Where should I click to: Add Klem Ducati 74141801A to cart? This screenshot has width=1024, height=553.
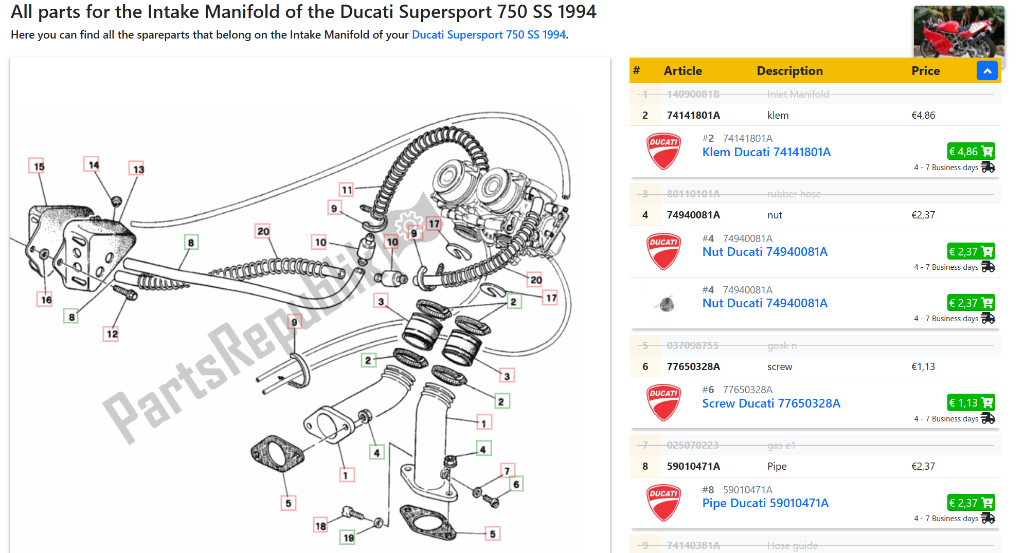coord(970,151)
